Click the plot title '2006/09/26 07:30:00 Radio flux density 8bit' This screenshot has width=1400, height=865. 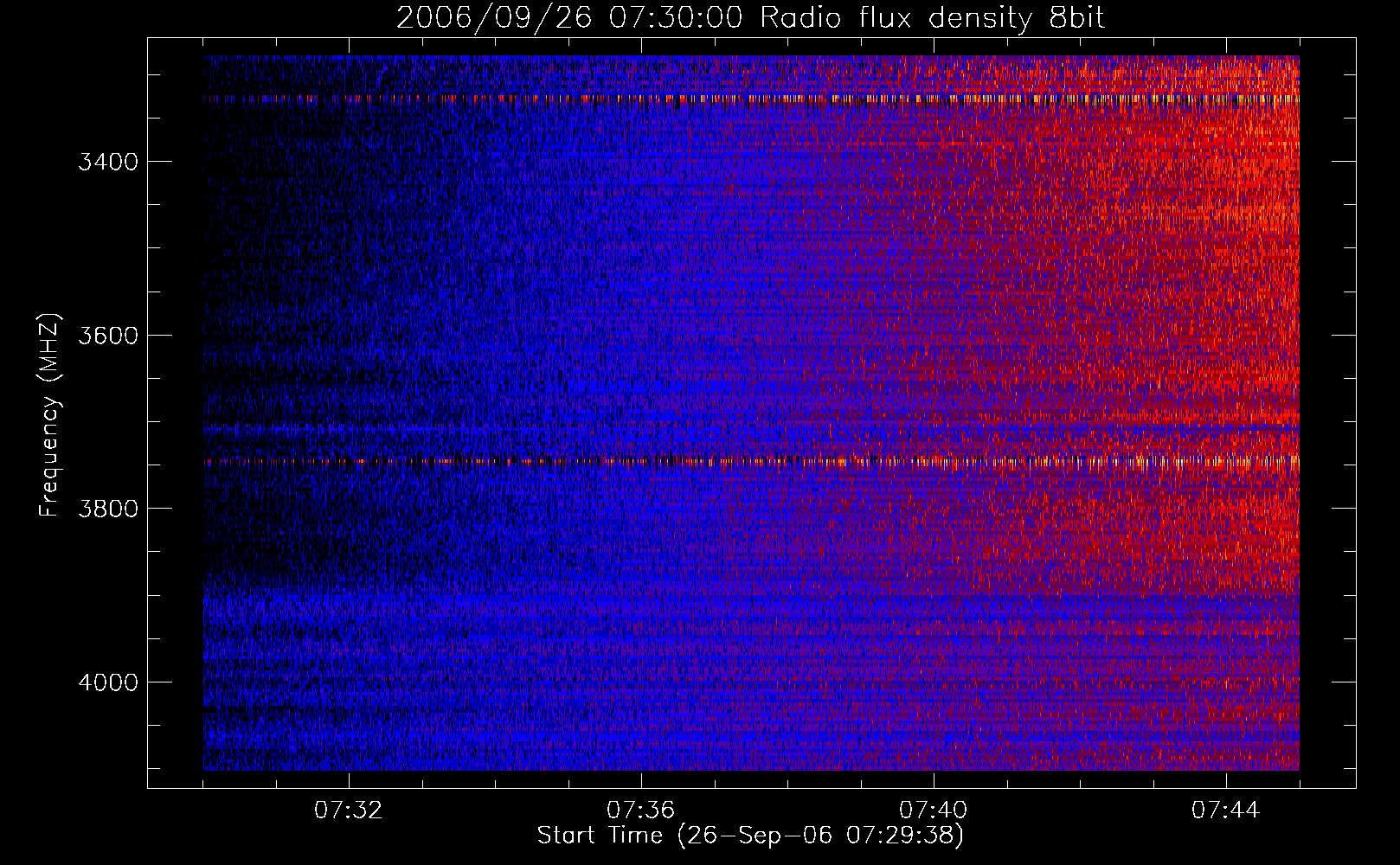click(x=750, y=18)
